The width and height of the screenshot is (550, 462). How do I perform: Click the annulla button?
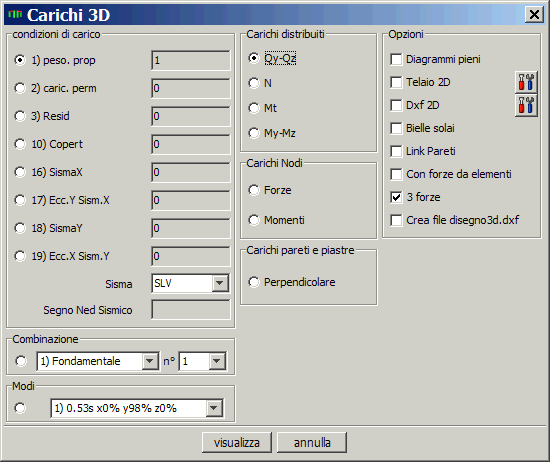pos(312,442)
